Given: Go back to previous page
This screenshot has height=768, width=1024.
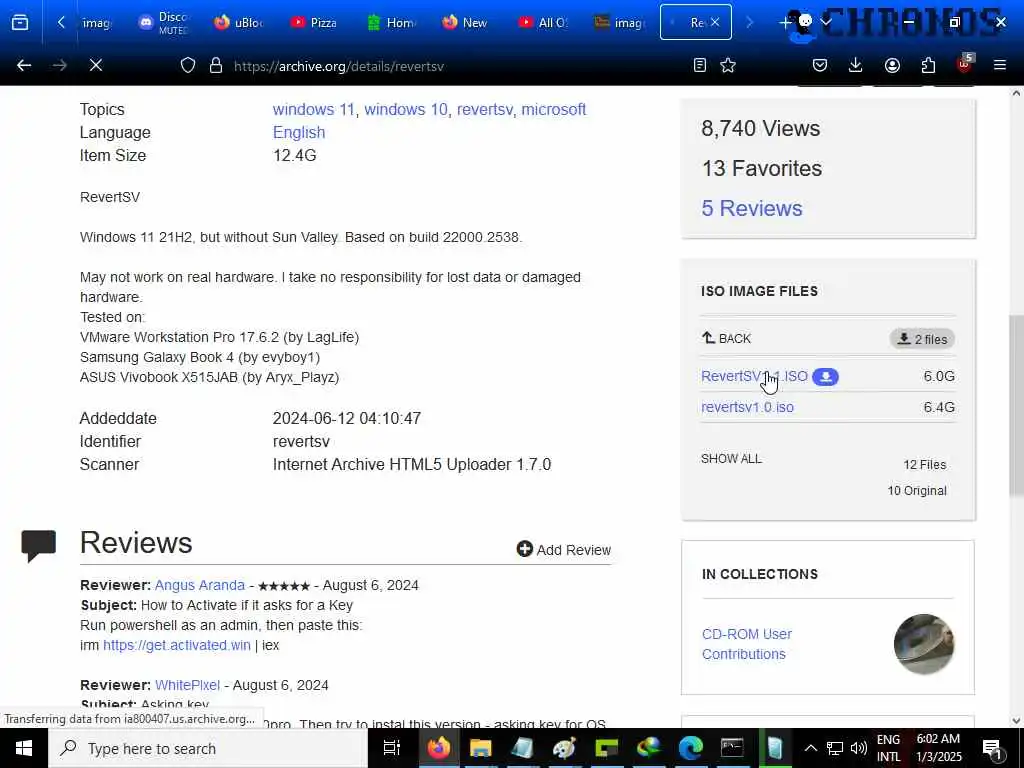Looking at the screenshot, I should pyautogui.click(x=24, y=65).
